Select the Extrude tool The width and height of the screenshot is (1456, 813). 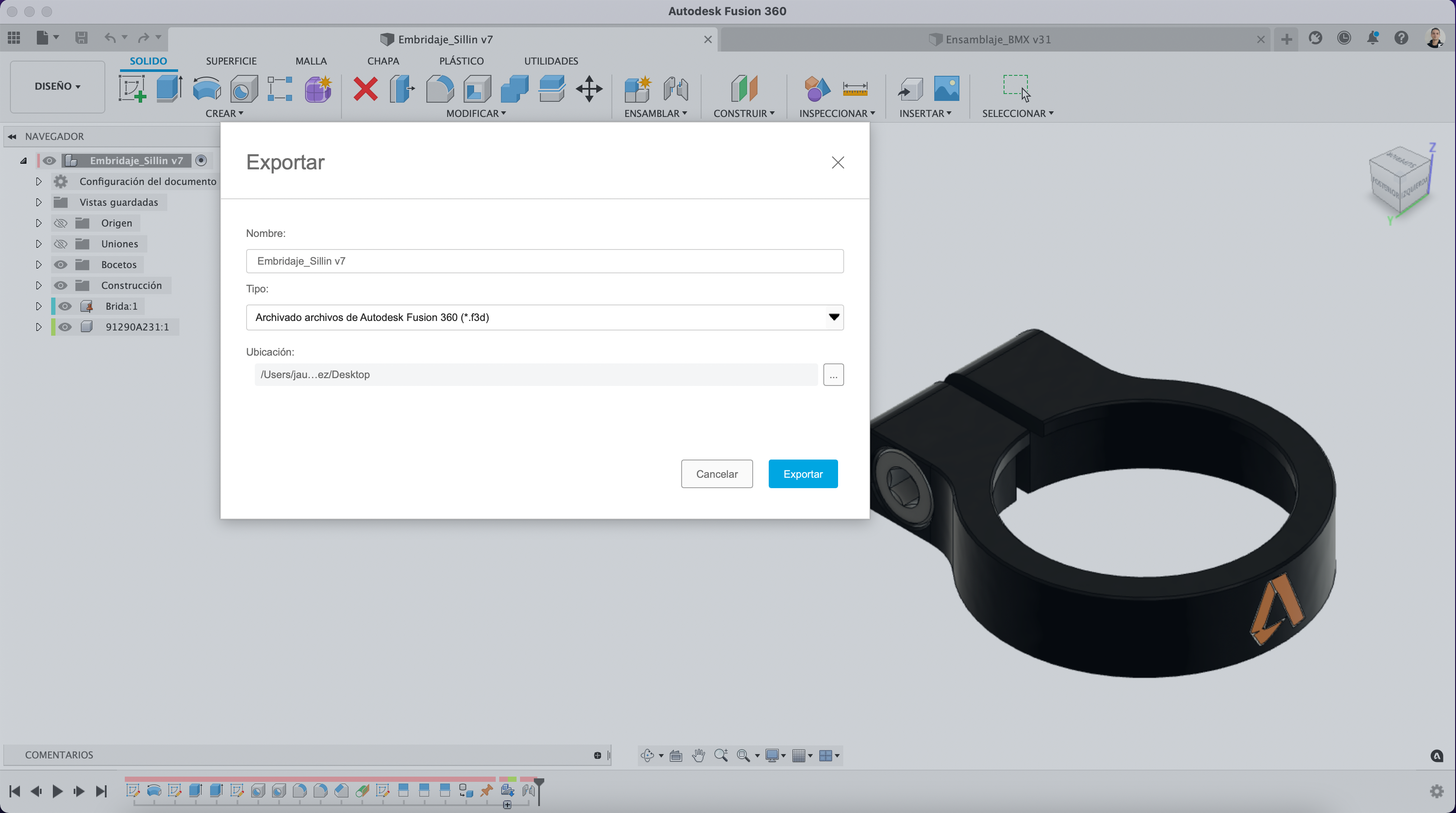click(169, 89)
